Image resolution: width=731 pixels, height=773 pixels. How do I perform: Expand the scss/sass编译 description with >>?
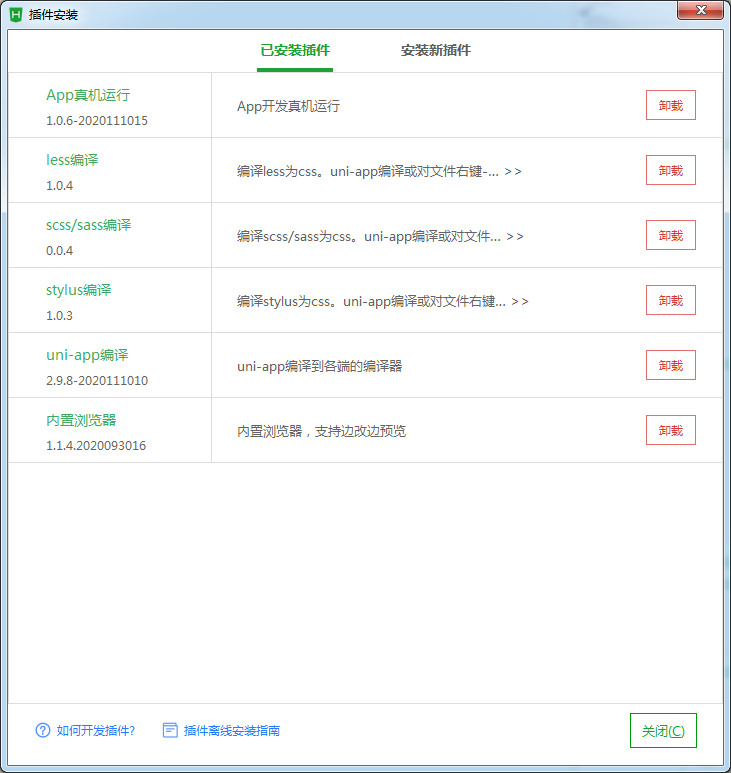click(515, 236)
